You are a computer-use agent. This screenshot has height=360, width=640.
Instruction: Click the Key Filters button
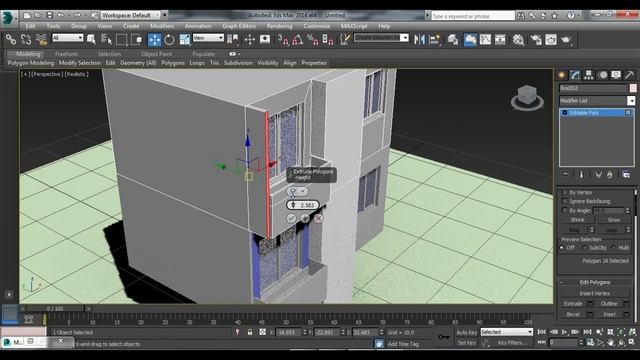pos(512,343)
